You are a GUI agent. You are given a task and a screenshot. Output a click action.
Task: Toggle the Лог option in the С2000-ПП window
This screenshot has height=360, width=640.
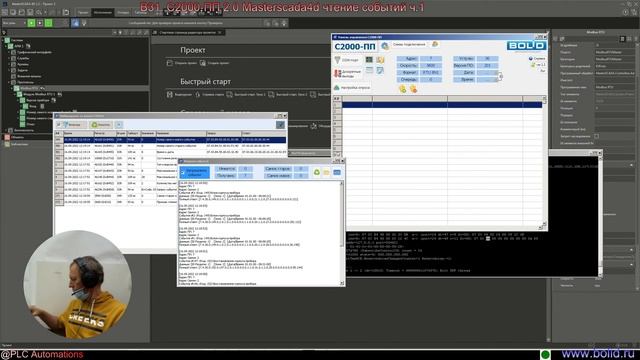(x=542, y=71)
